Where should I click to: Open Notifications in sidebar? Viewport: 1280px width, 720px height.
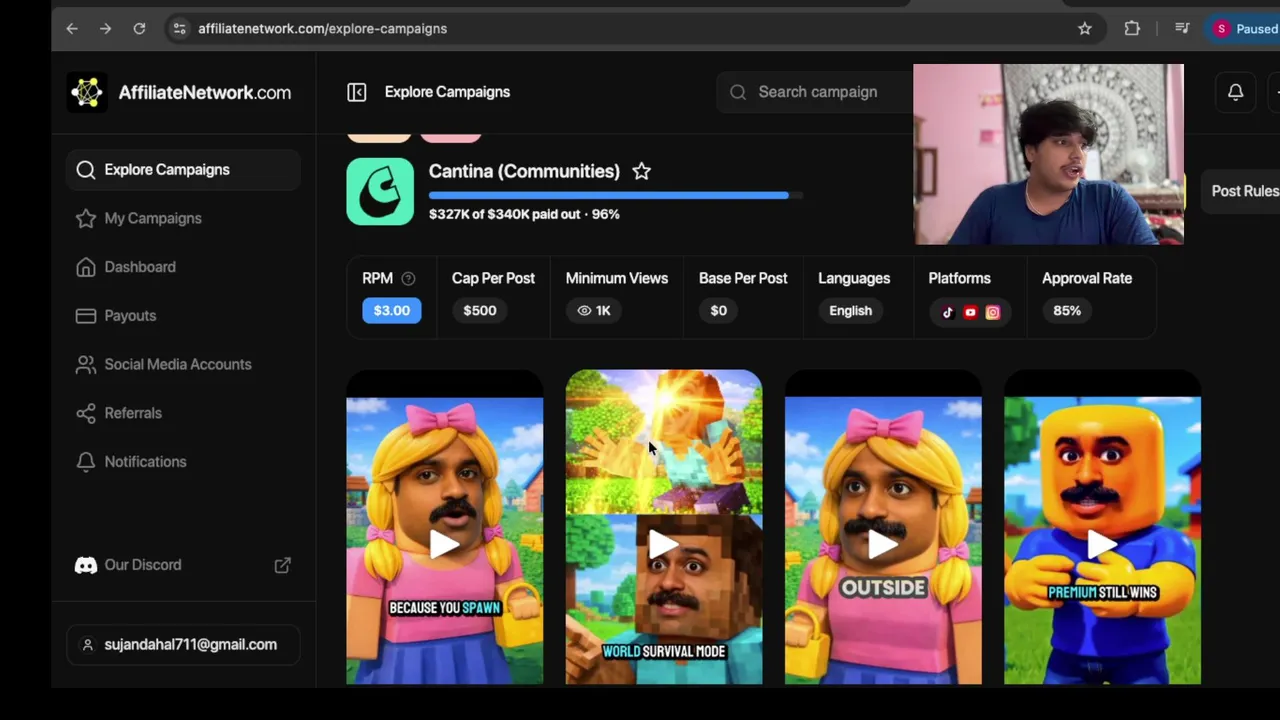184,462
